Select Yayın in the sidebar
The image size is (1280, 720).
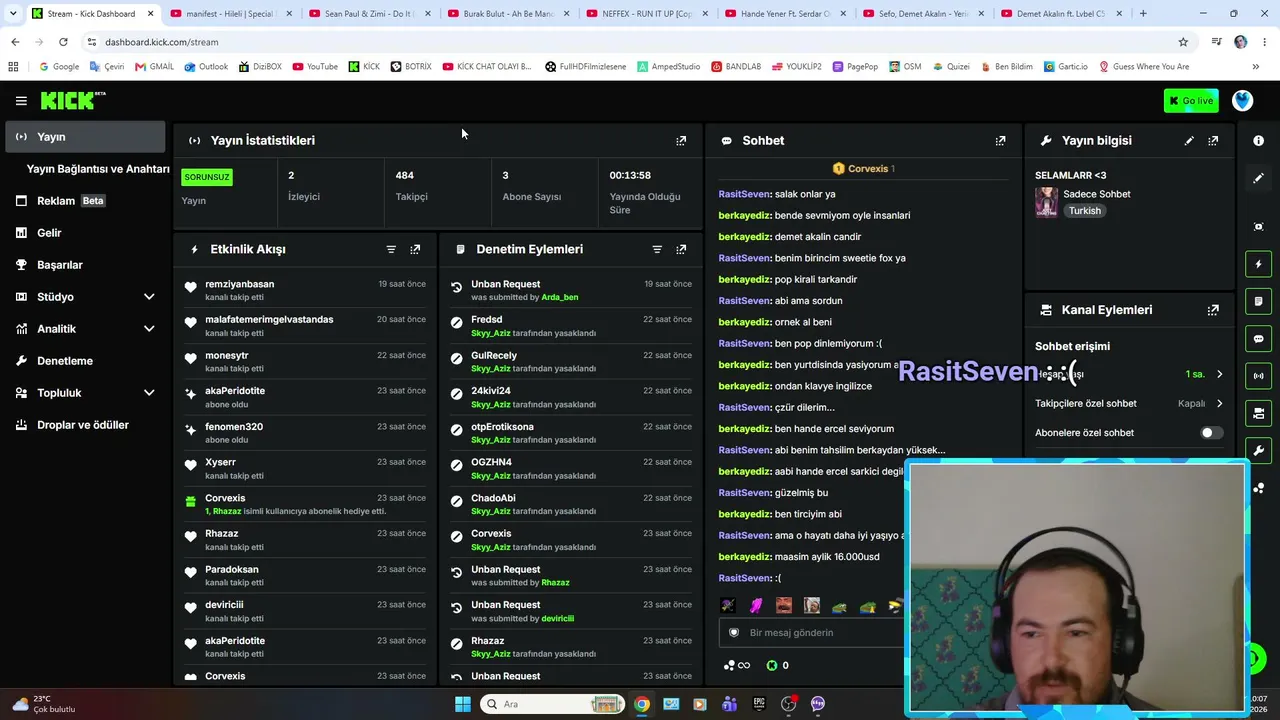85,137
